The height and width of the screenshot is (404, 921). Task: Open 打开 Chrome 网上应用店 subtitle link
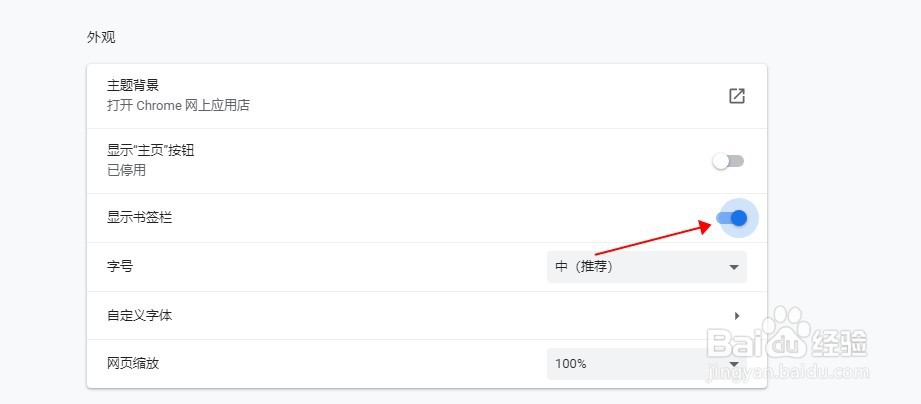(178, 104)
